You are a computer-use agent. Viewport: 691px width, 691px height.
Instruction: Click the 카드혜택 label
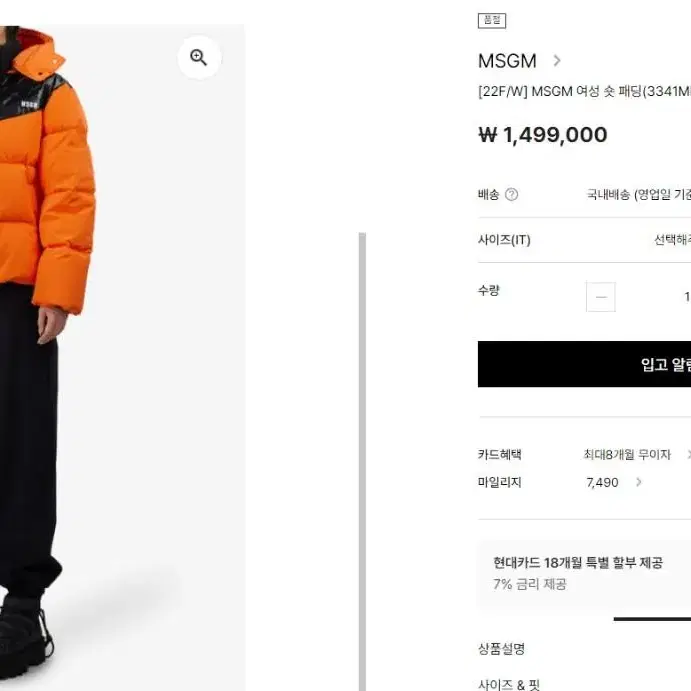(x=500, y=454)
